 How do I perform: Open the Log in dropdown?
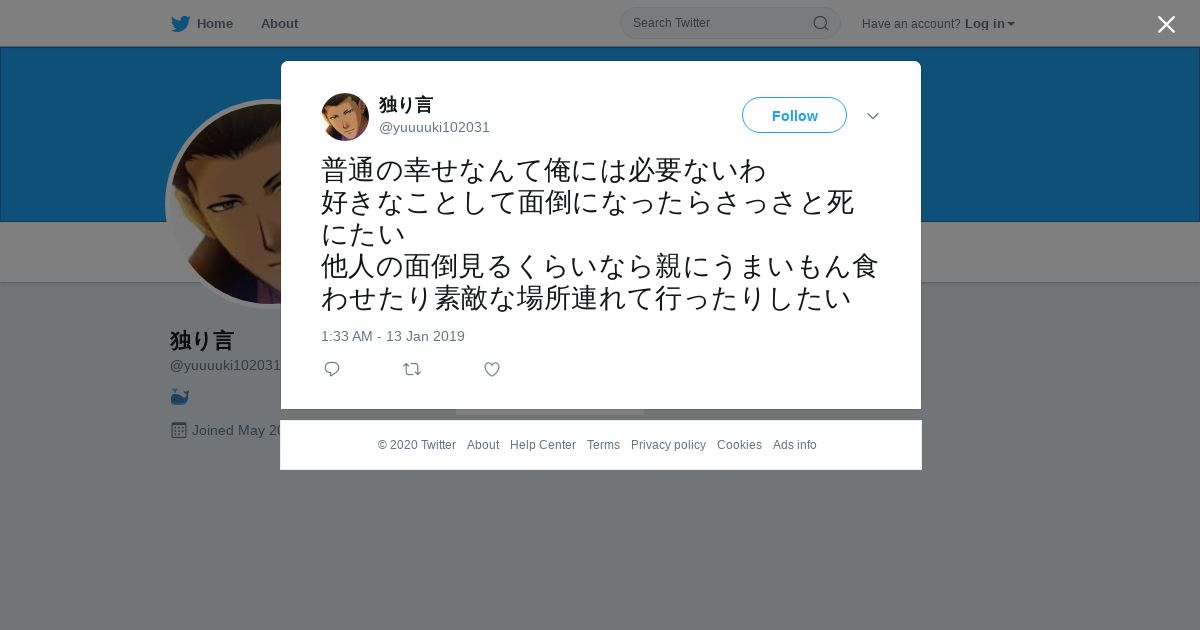[x=990, y=23]
